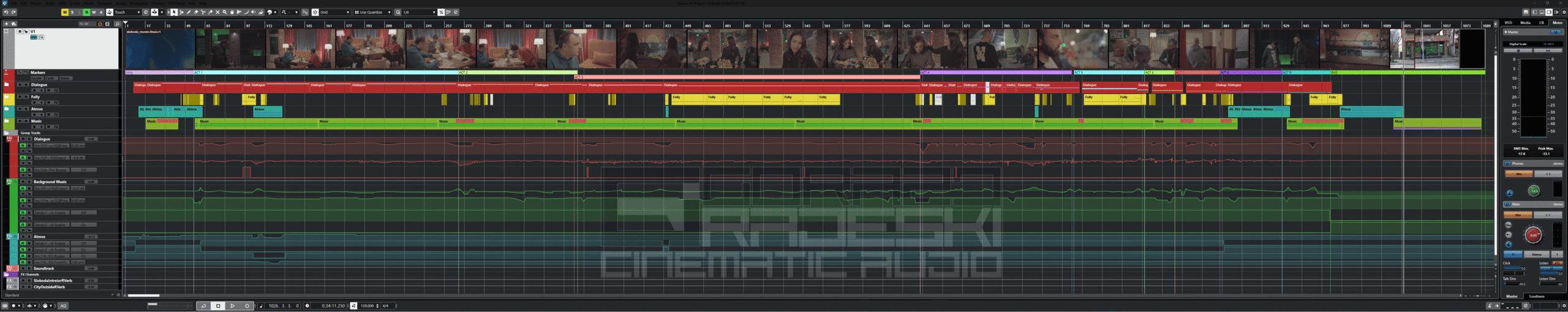Image resolution: width=1568 pixels, height=312 pixels.
Task: Select the Play speaker tool
Action: point(254,12)
